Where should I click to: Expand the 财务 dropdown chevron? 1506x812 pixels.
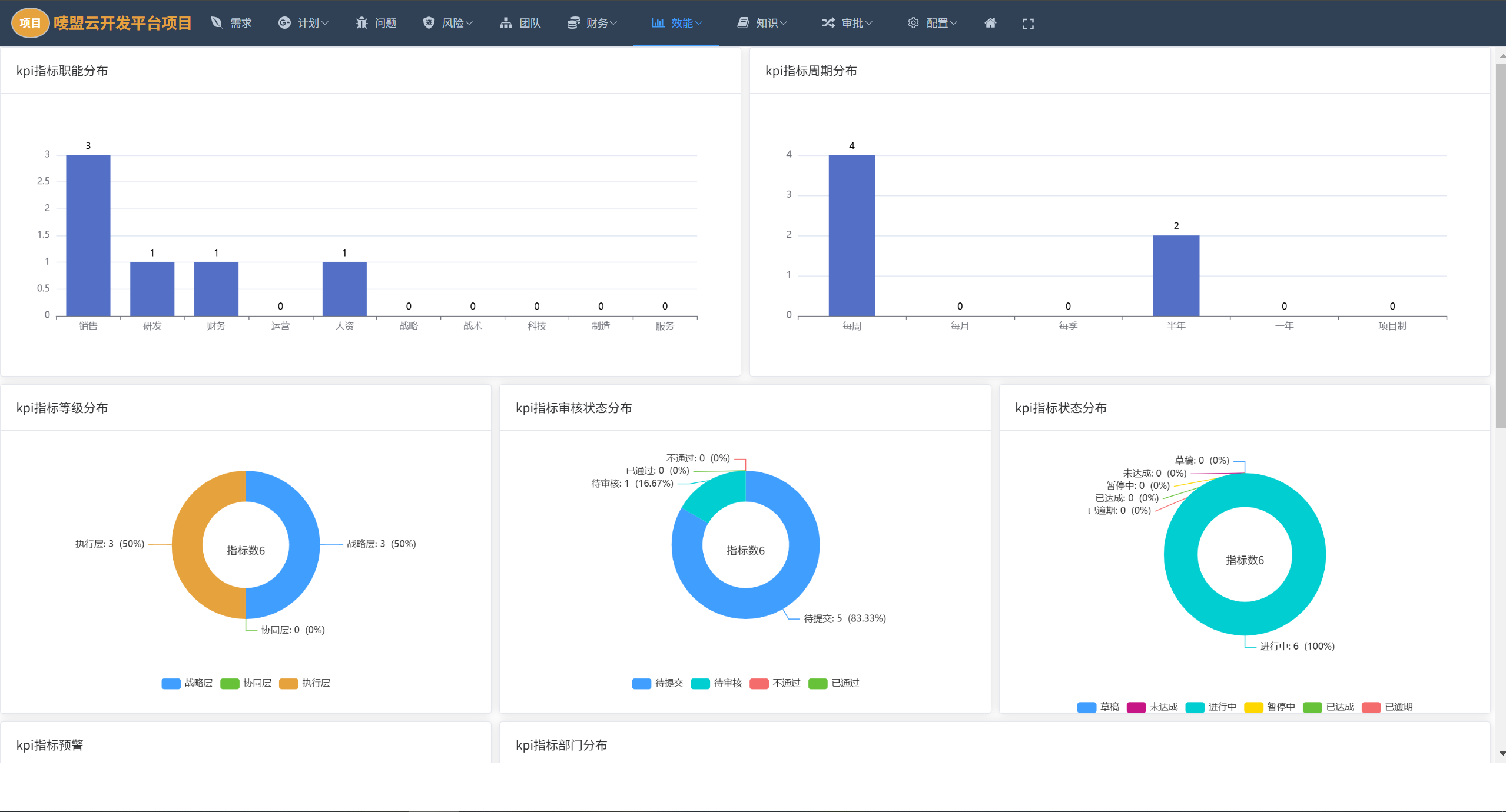point(613,23)
